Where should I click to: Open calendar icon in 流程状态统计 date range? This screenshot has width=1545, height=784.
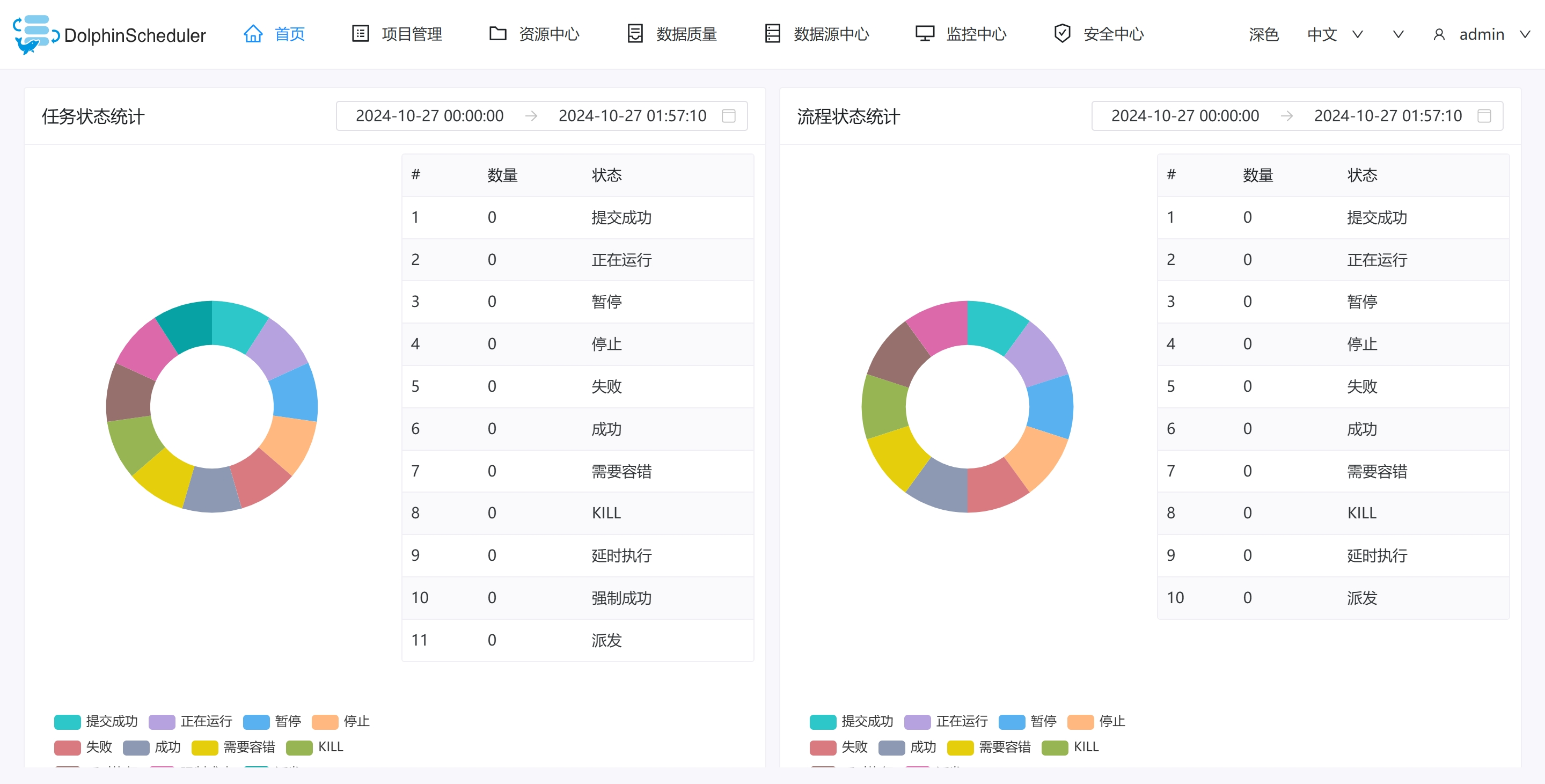[x=1484, y=116]
